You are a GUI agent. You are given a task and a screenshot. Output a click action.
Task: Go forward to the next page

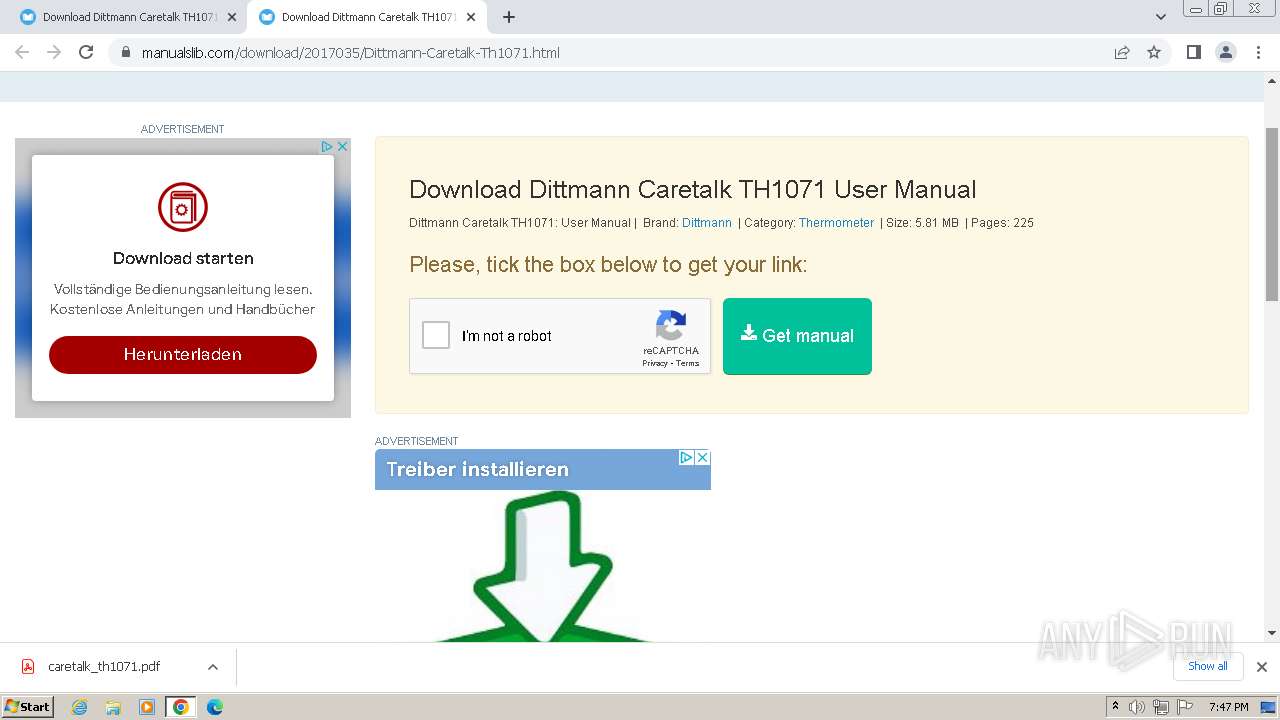point(54,52)
